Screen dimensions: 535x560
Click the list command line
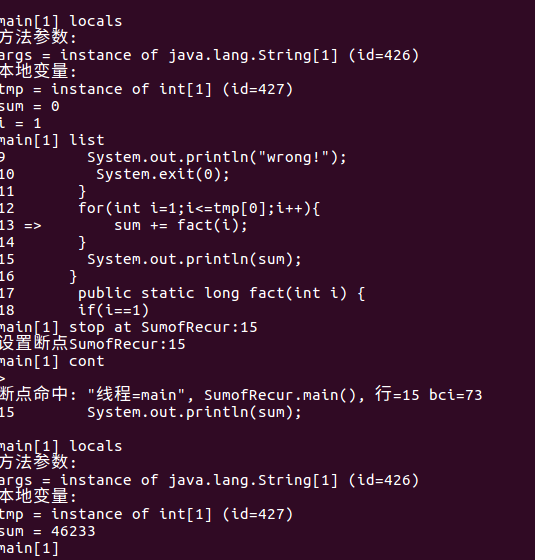[x=52, y=140]
